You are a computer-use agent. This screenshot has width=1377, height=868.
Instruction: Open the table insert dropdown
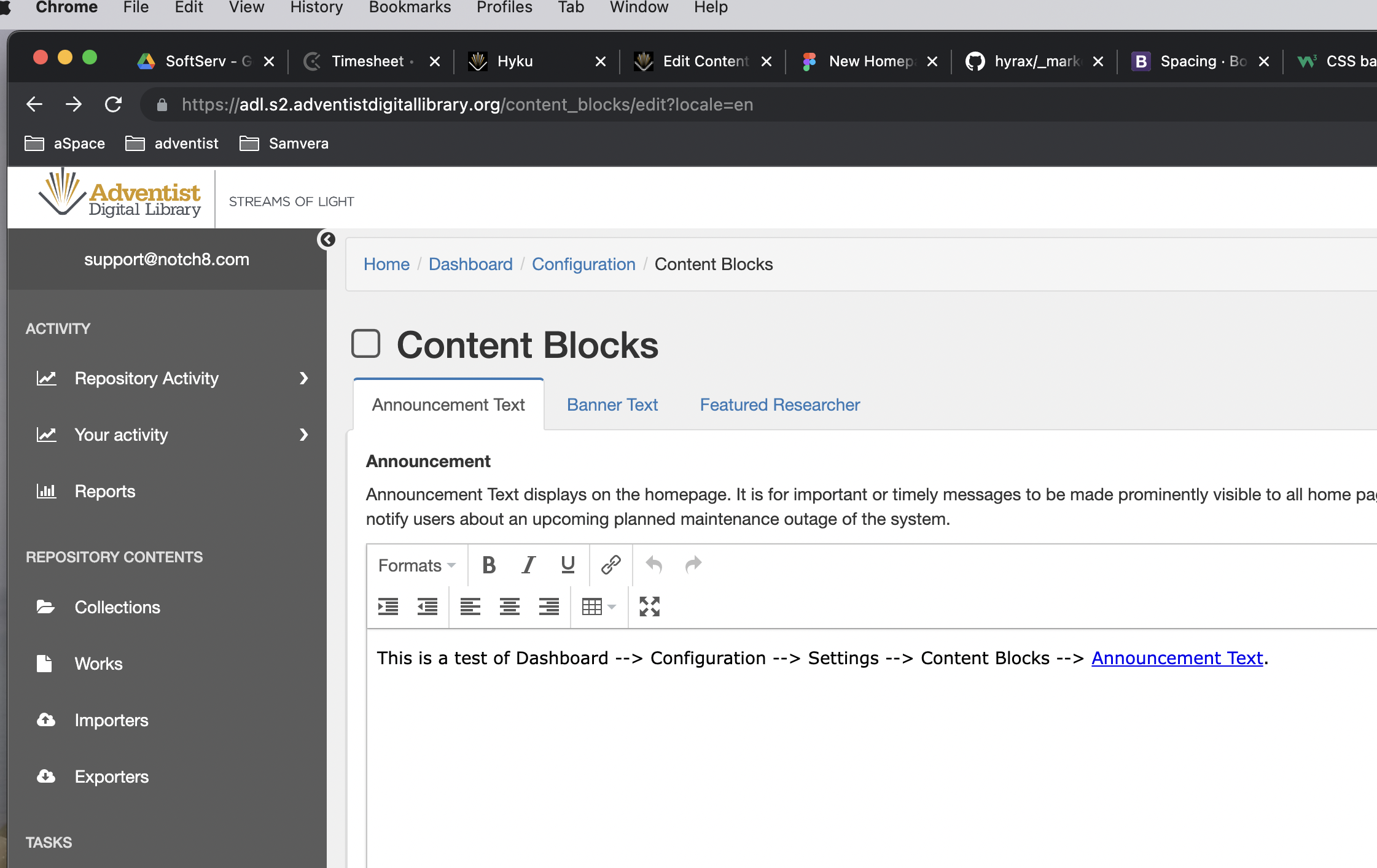[599, 606]
